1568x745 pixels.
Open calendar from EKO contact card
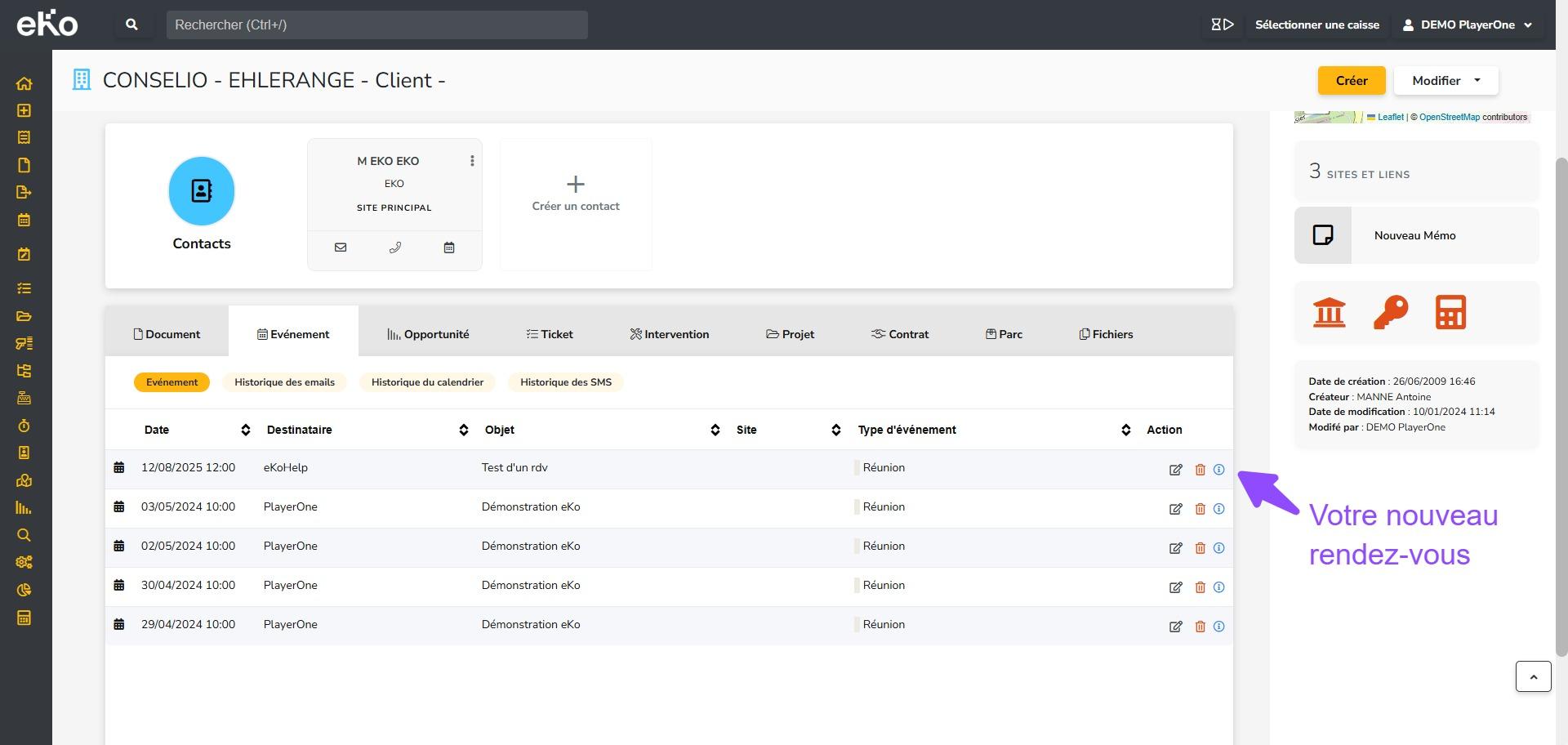coord(449,248)
